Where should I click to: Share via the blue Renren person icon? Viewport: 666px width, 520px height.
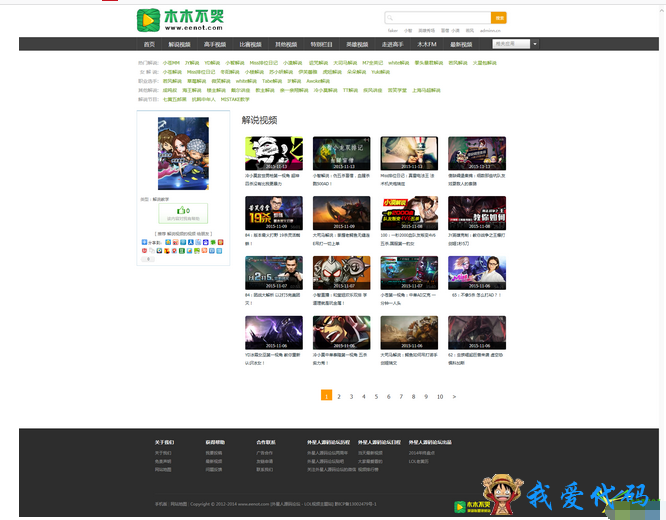pyautogui.click(x=191, y=242)
